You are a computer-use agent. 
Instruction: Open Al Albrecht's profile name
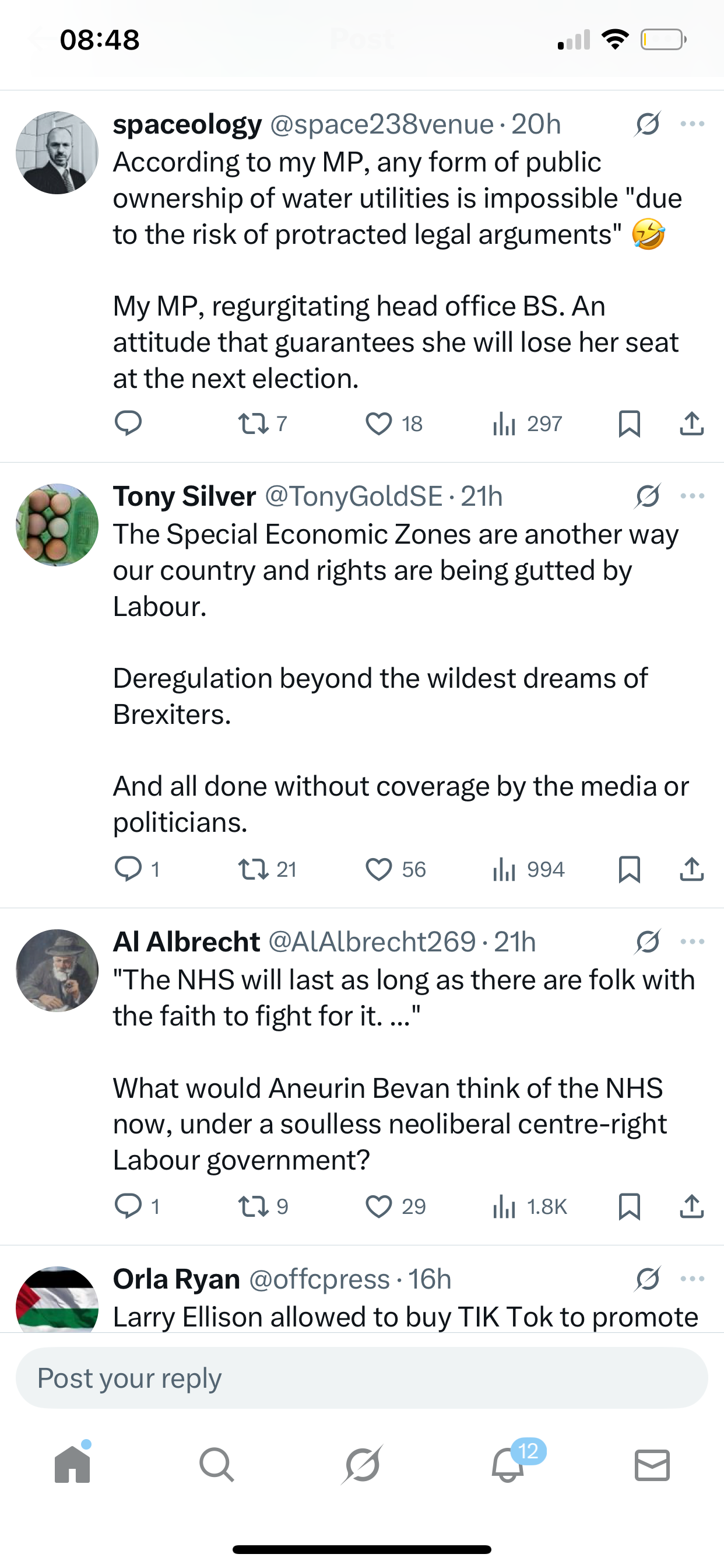click(186, 942)
